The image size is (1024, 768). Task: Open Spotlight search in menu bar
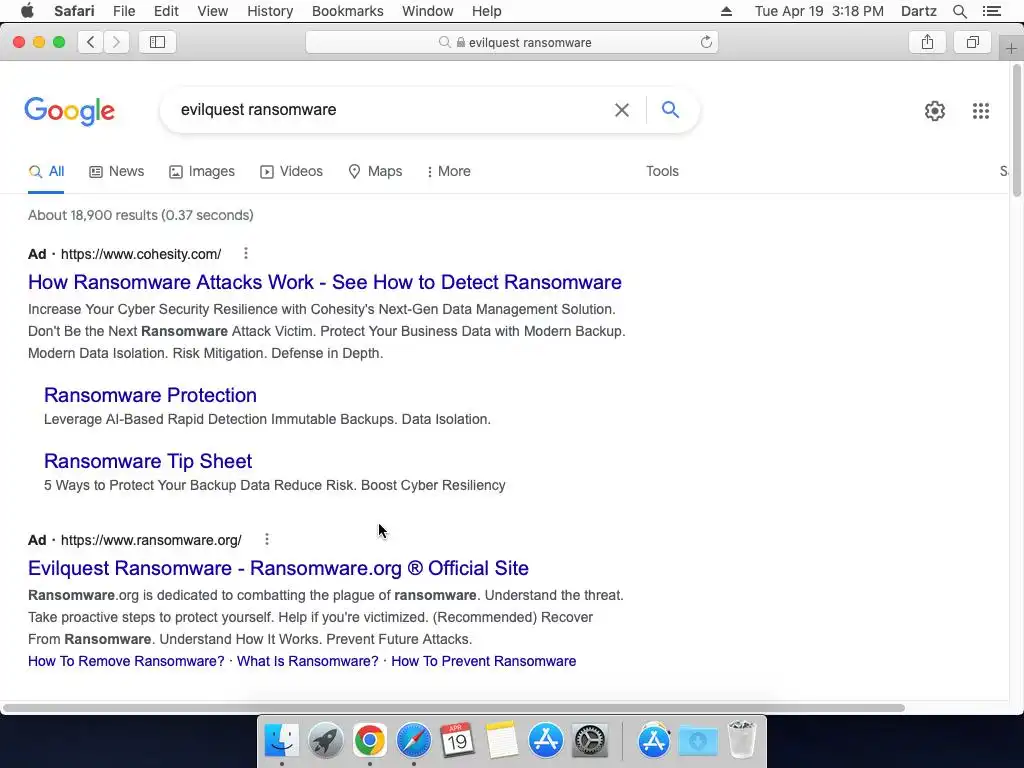(959, 11)
